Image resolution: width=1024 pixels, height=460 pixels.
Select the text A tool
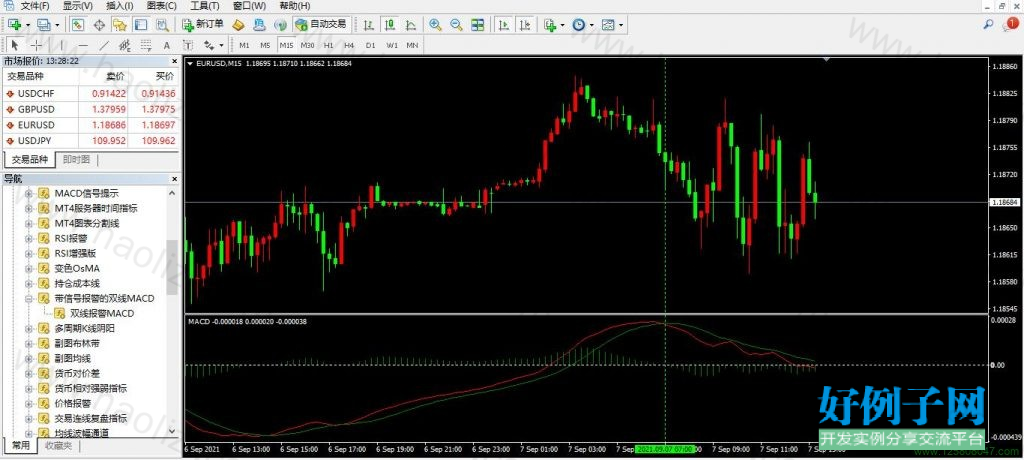coord(167,45)
